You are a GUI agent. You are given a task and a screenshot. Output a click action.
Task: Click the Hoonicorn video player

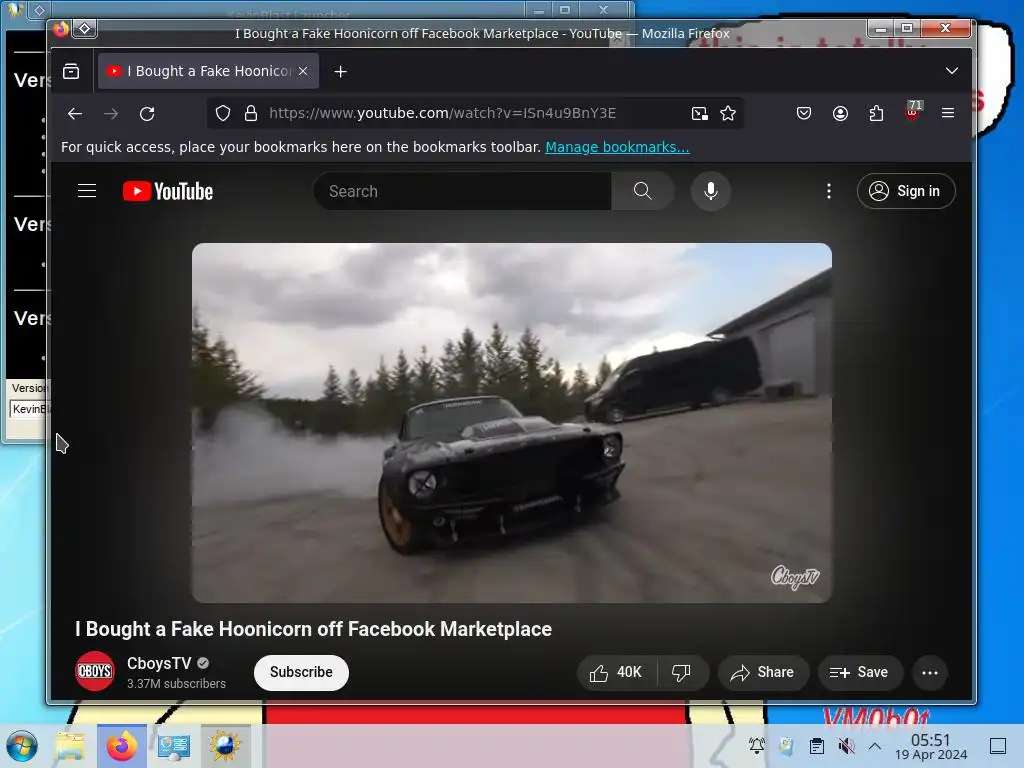511,423
